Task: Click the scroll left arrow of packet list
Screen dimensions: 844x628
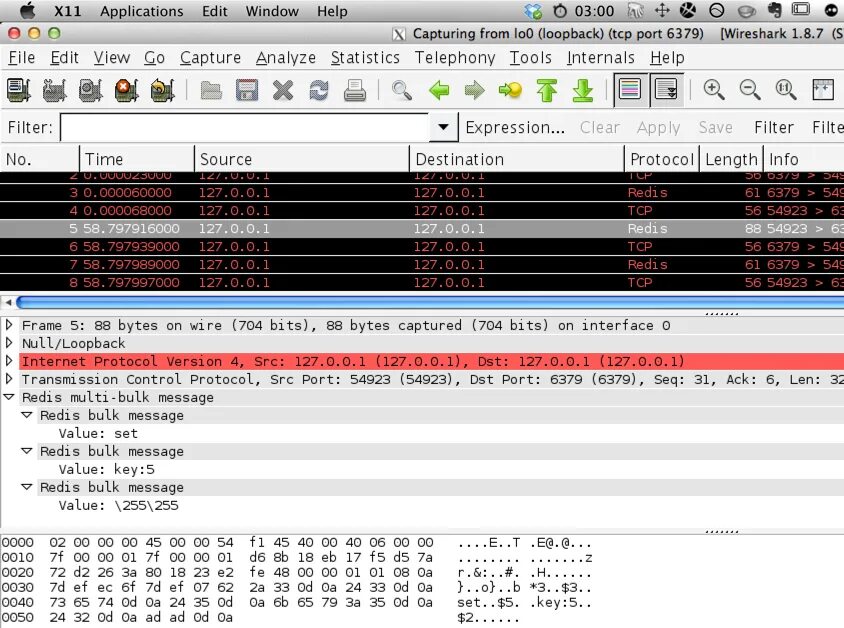Action: click(8, 302)
